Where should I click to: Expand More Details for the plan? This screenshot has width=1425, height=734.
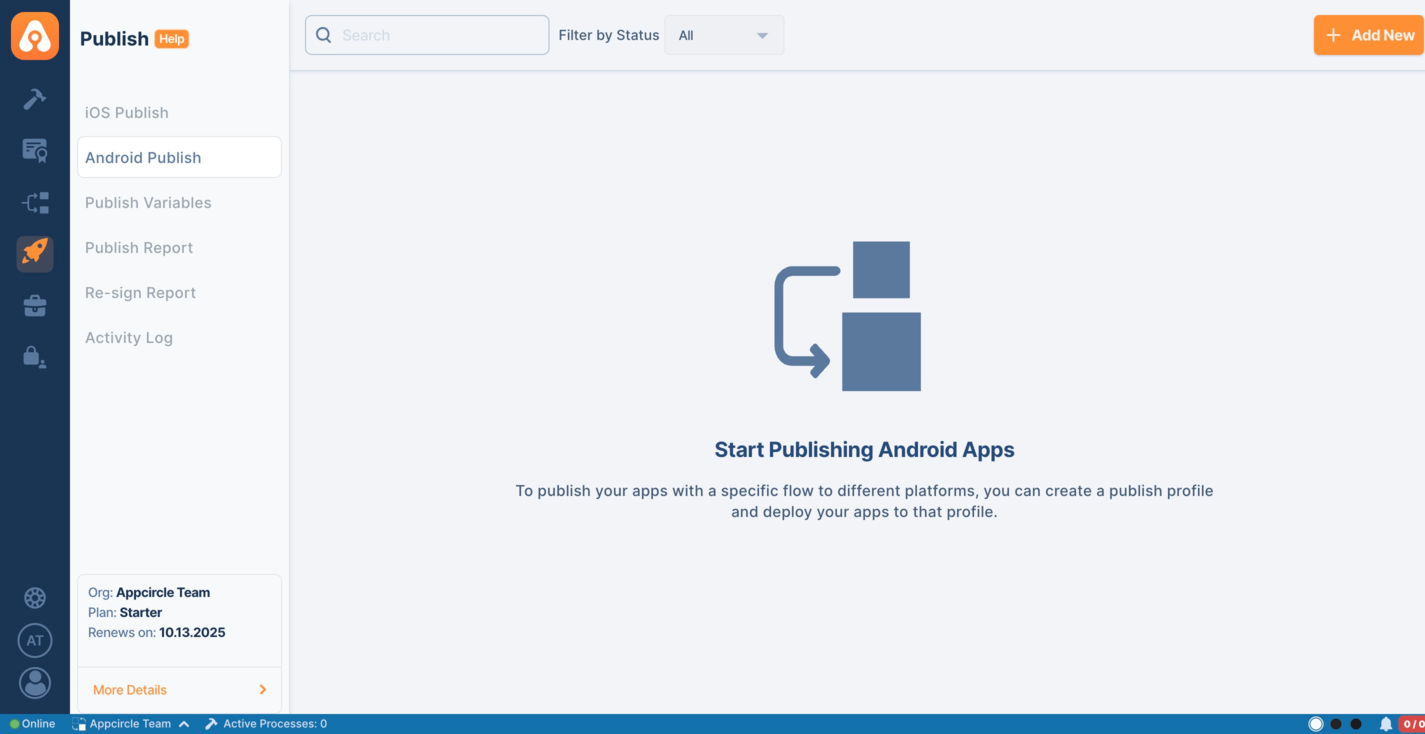[179, 690]
